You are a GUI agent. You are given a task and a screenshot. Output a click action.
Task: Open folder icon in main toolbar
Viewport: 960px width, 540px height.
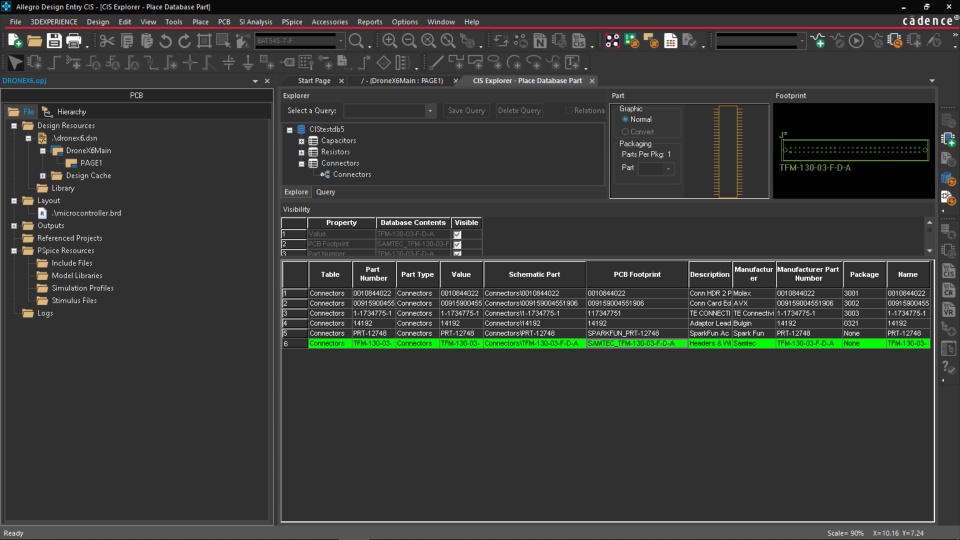point(35,41)
